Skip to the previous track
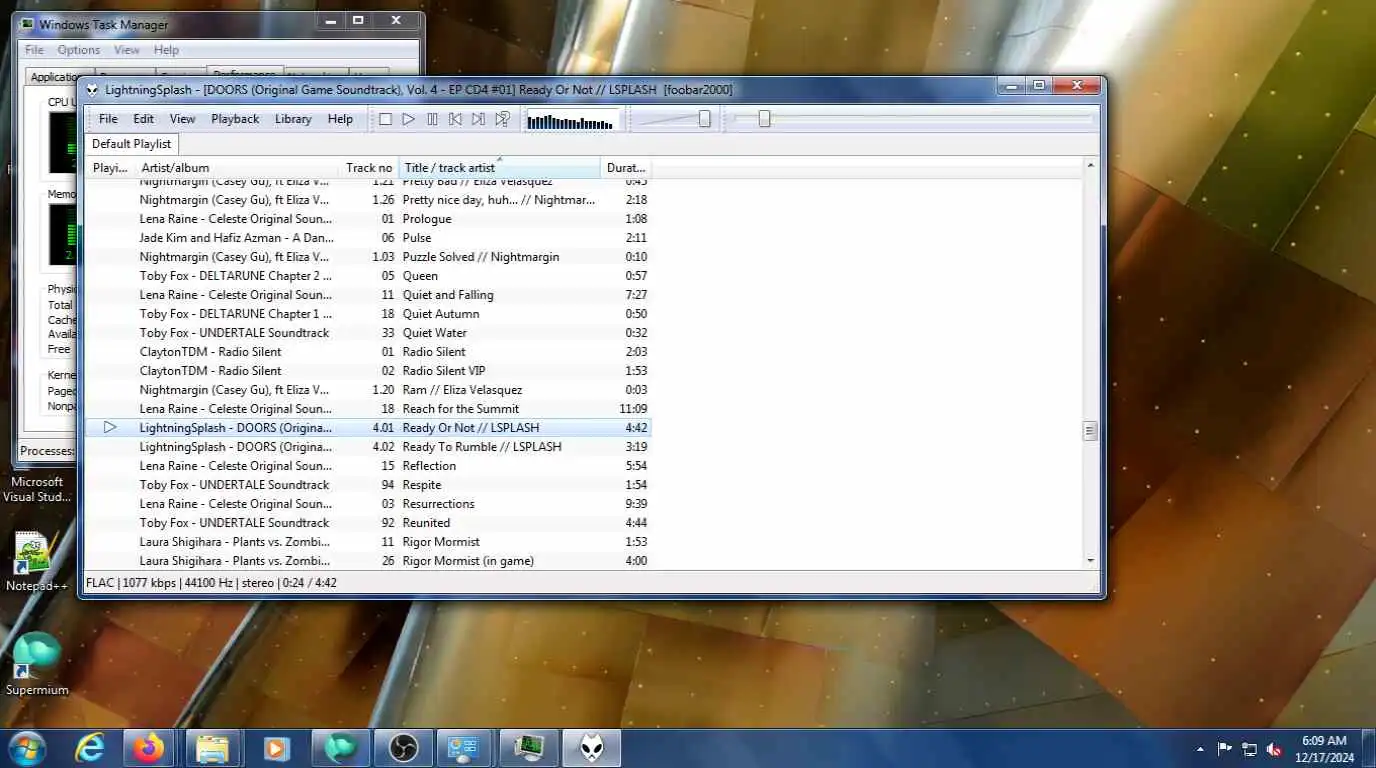Screen dimensions: 1376x768 pyautogui.click(x=455, y=119)
